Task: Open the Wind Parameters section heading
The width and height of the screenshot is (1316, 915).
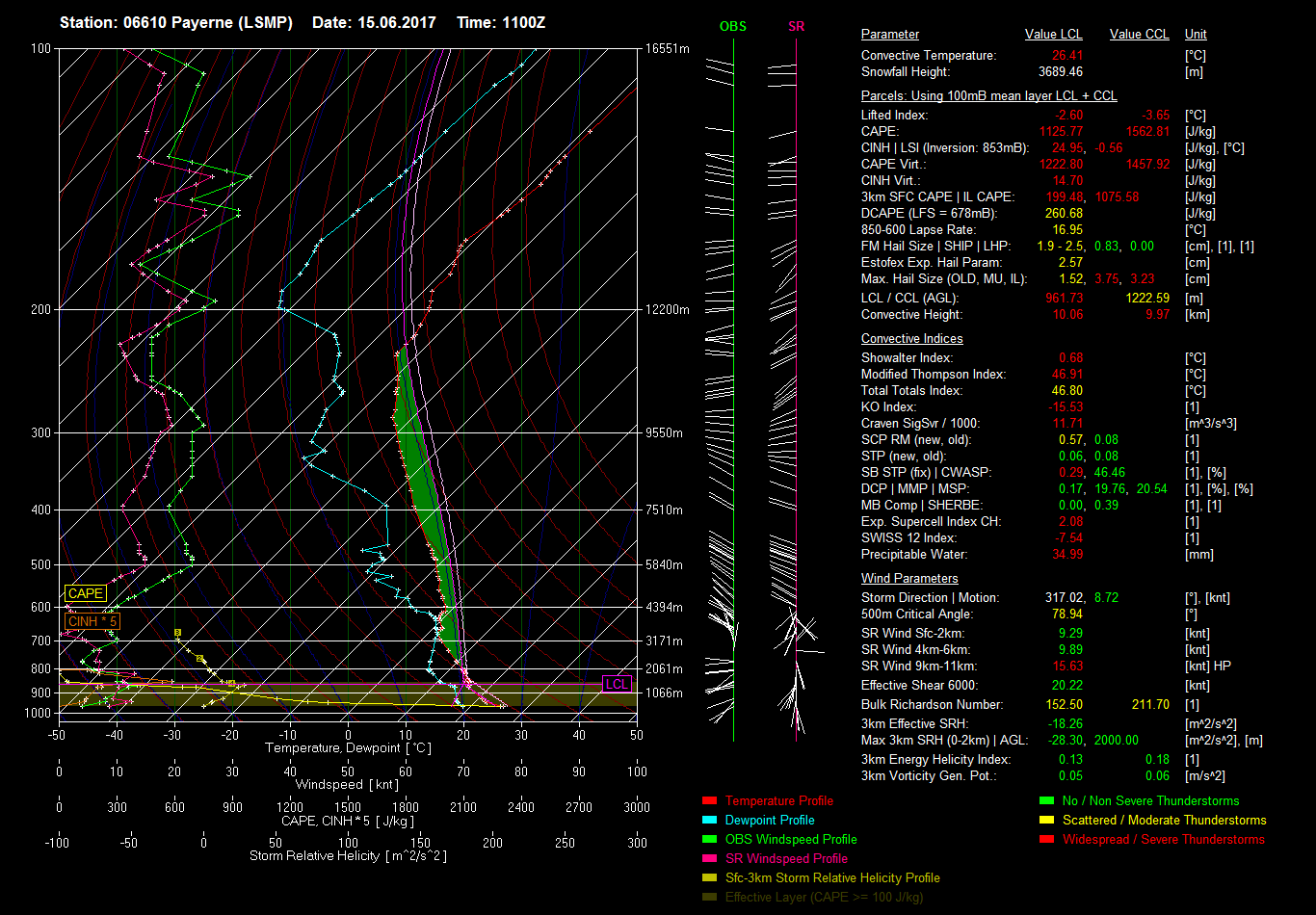Action: pyautogui.click(x=908, y=579)
